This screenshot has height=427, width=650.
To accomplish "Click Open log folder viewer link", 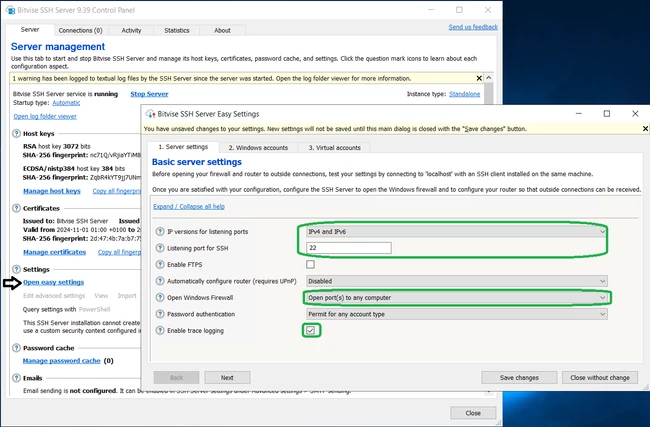I will [x=45, y=116].
